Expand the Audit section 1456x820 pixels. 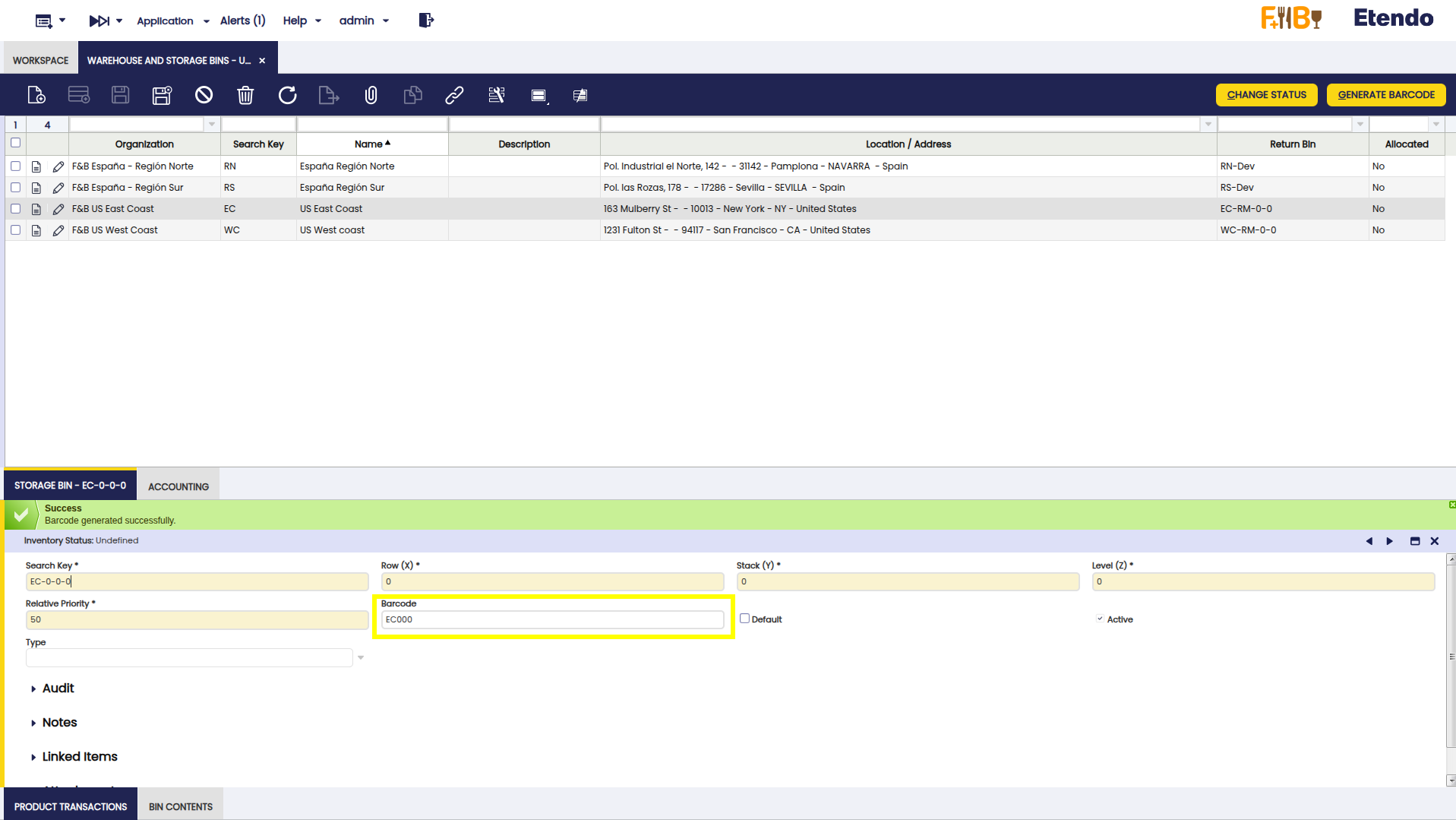(x=58, y=689)
